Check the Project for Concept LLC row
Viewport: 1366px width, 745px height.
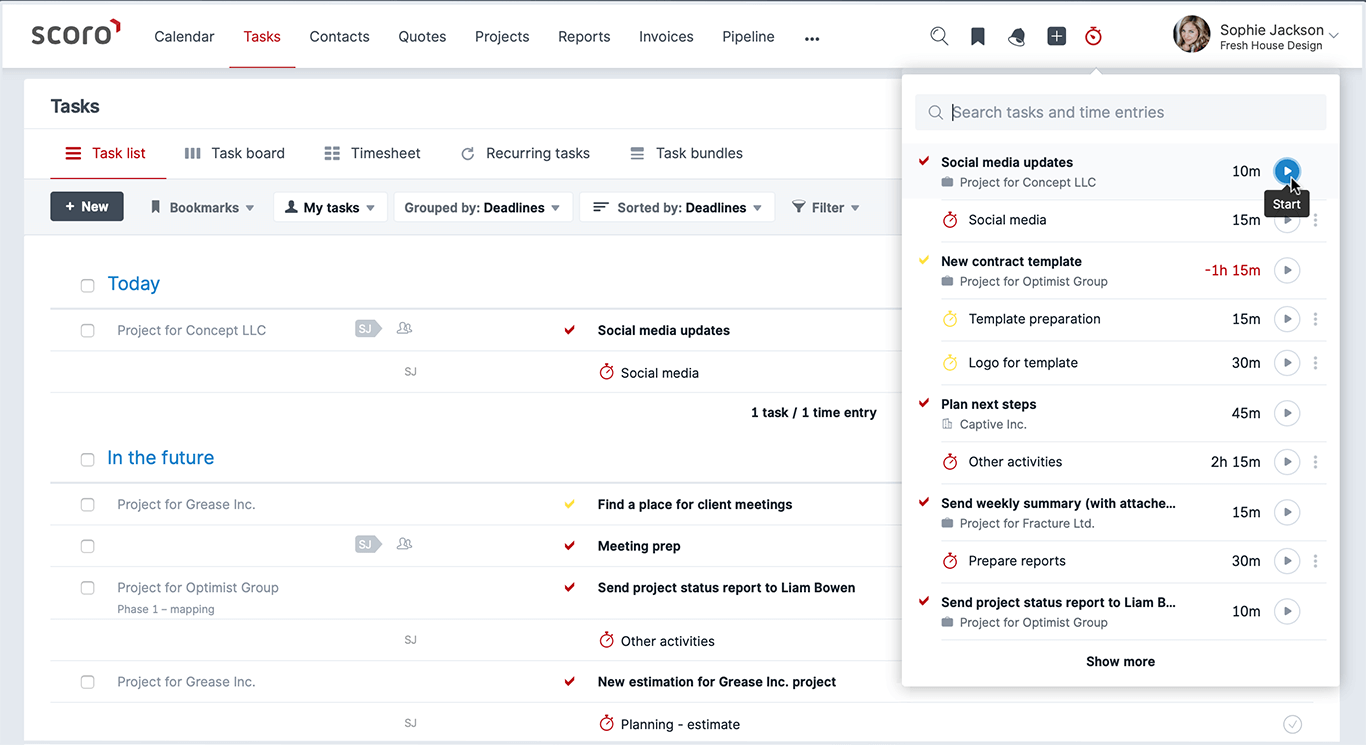[x=88, y=331]
